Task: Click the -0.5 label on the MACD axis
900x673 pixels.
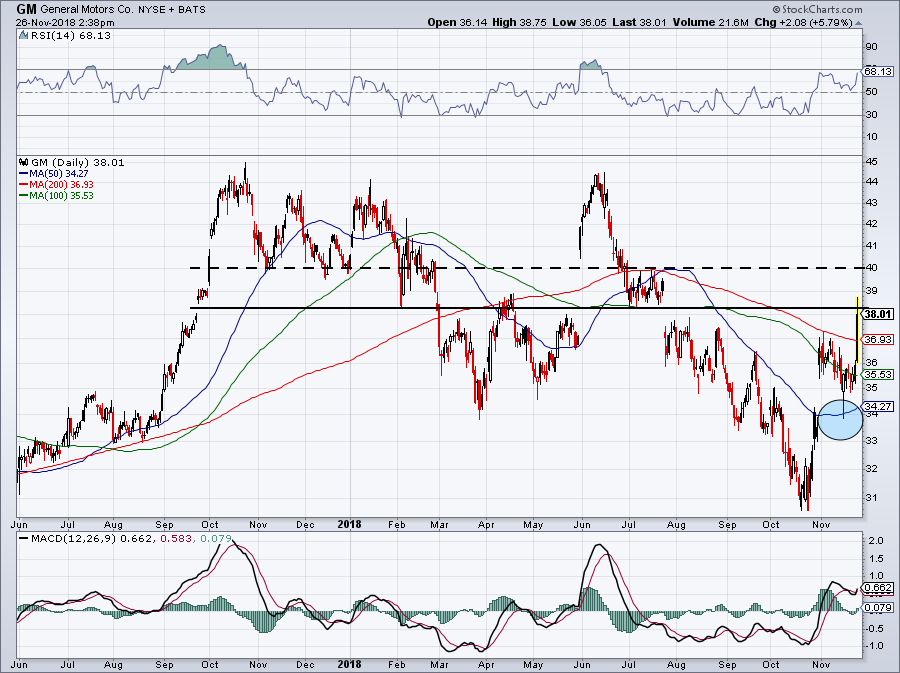Action: [874, 628]
